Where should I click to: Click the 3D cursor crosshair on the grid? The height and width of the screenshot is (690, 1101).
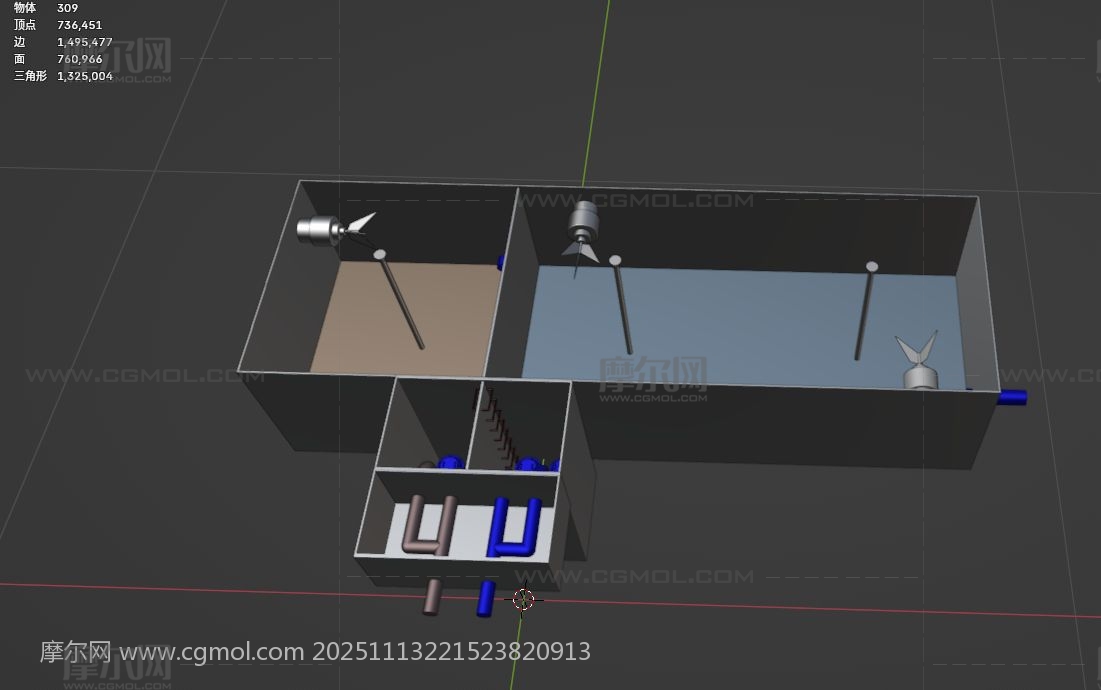(523, 599)
